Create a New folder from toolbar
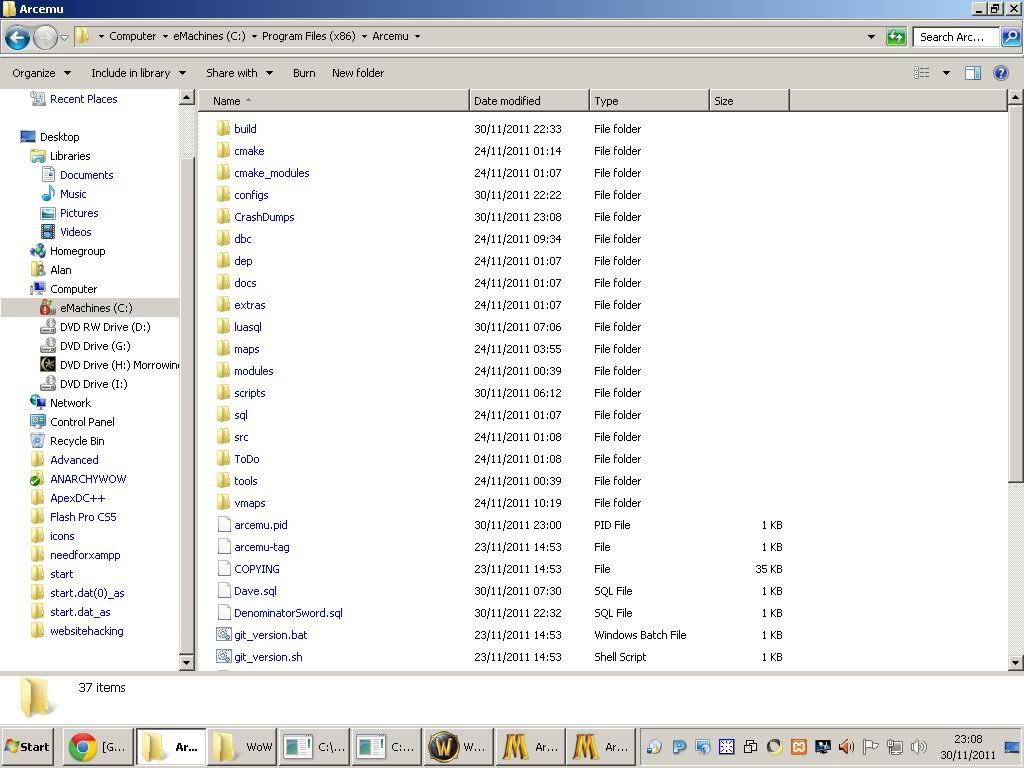This screenshot has width=1024, height=768. [358, 73]
